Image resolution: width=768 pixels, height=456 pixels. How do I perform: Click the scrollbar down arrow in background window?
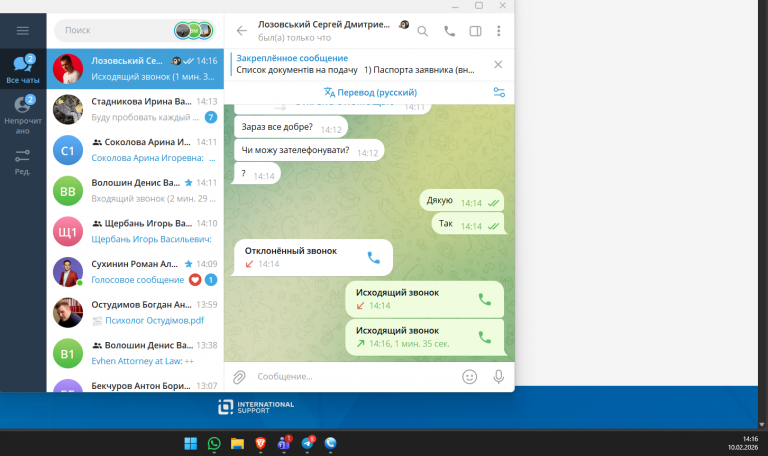tap(762, 425)
